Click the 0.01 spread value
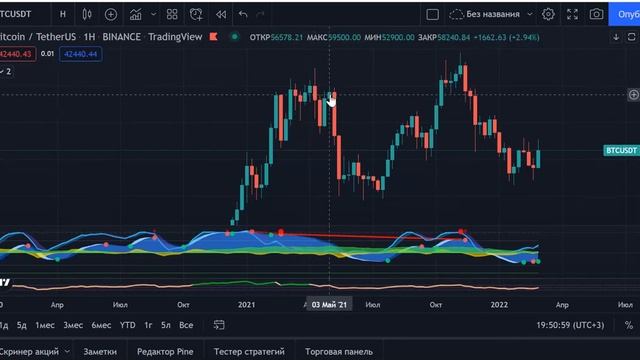Viewport: 640px width, 360px height. (47, 53)
